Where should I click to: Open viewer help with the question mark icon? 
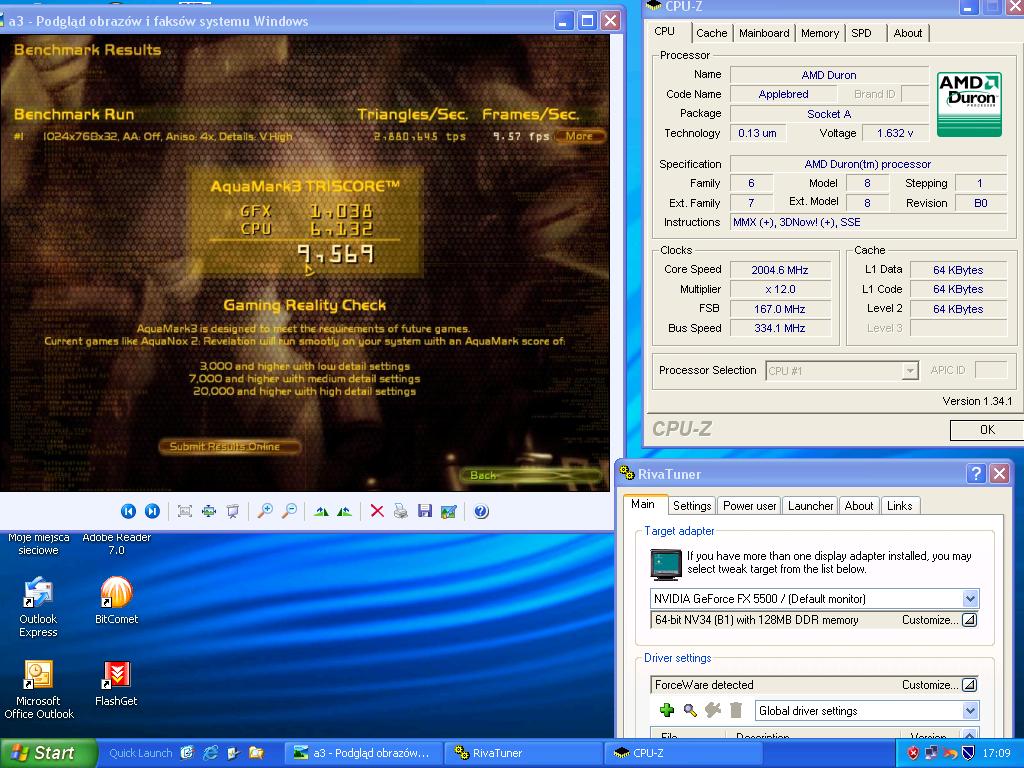(481, 511)
